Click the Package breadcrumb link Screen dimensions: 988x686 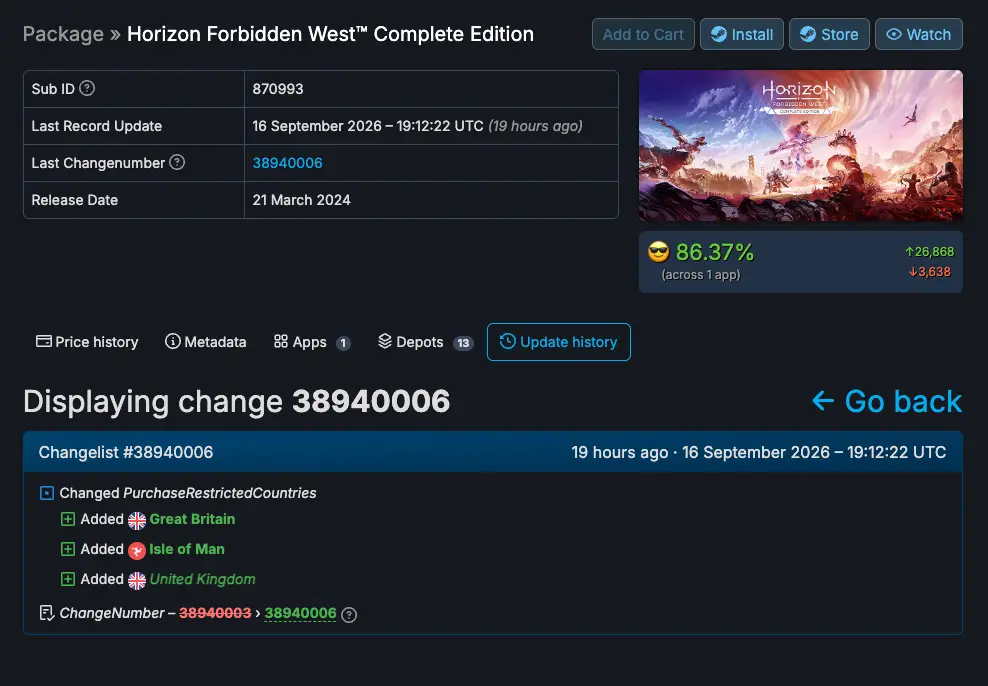[x=63, y=34]
